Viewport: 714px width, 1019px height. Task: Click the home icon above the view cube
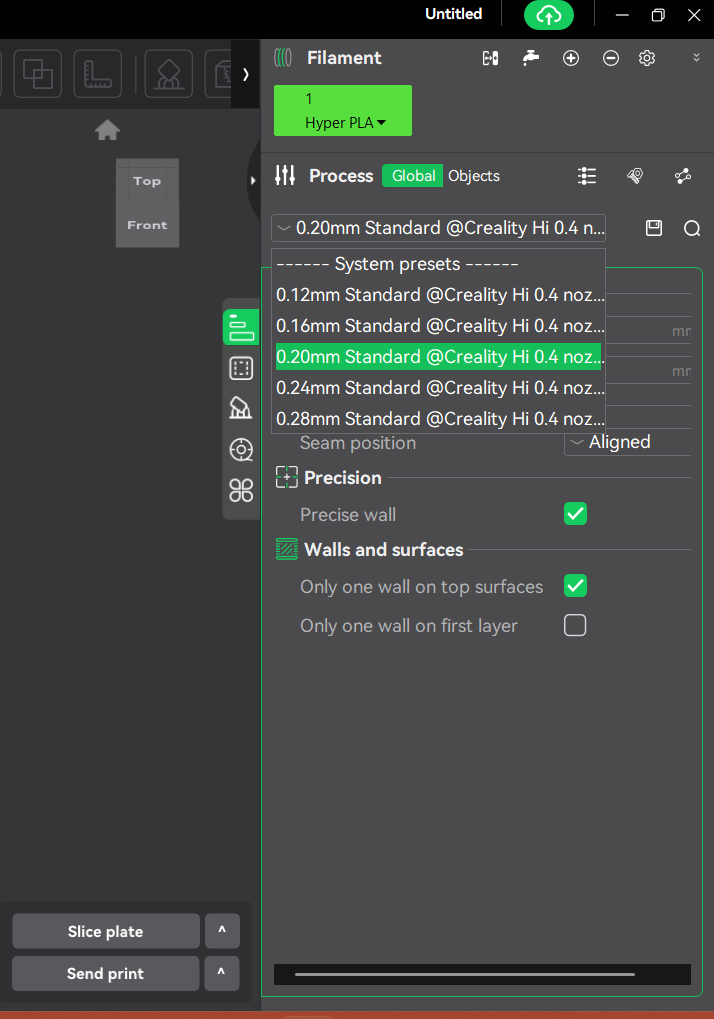[107, 130]
